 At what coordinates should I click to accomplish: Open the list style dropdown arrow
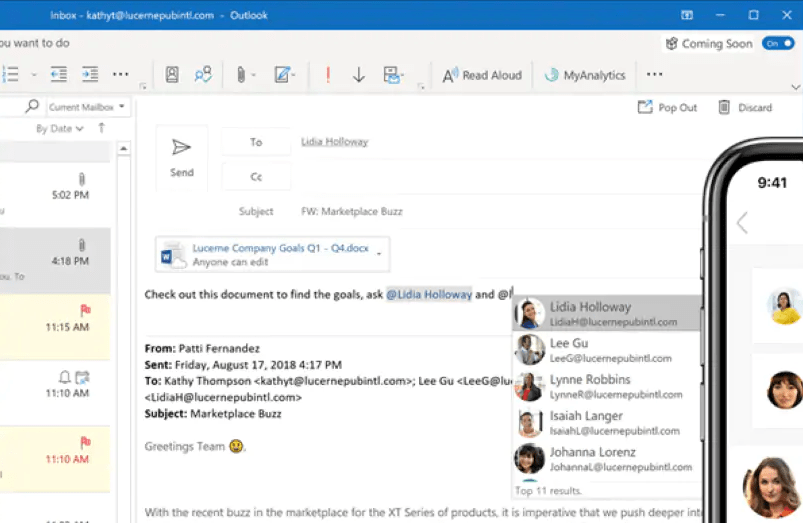coord(34,75)
